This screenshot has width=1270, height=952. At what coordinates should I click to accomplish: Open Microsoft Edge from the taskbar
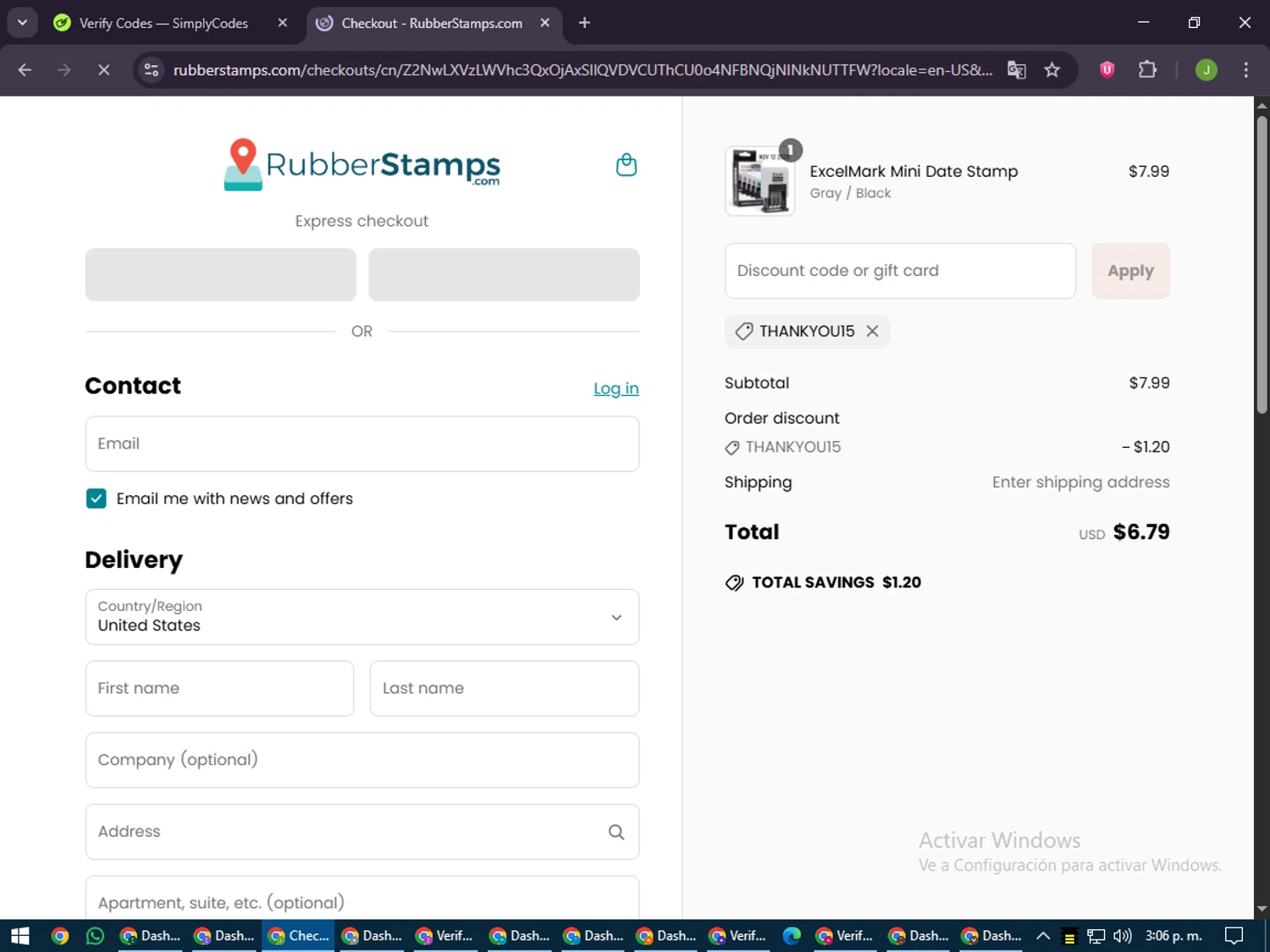coord(792,936)
